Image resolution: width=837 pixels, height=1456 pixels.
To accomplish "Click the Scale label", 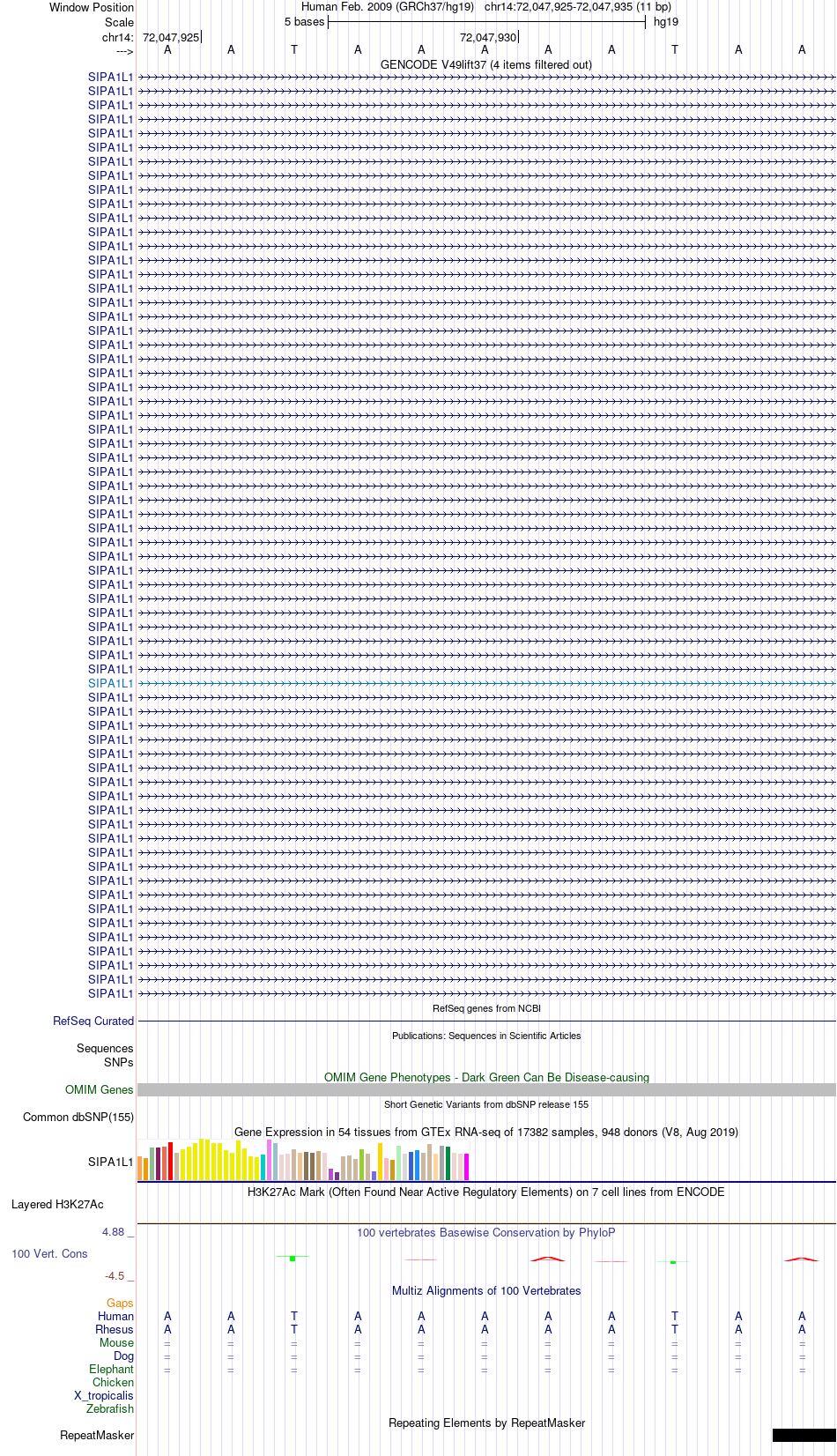I will (119, 22).
